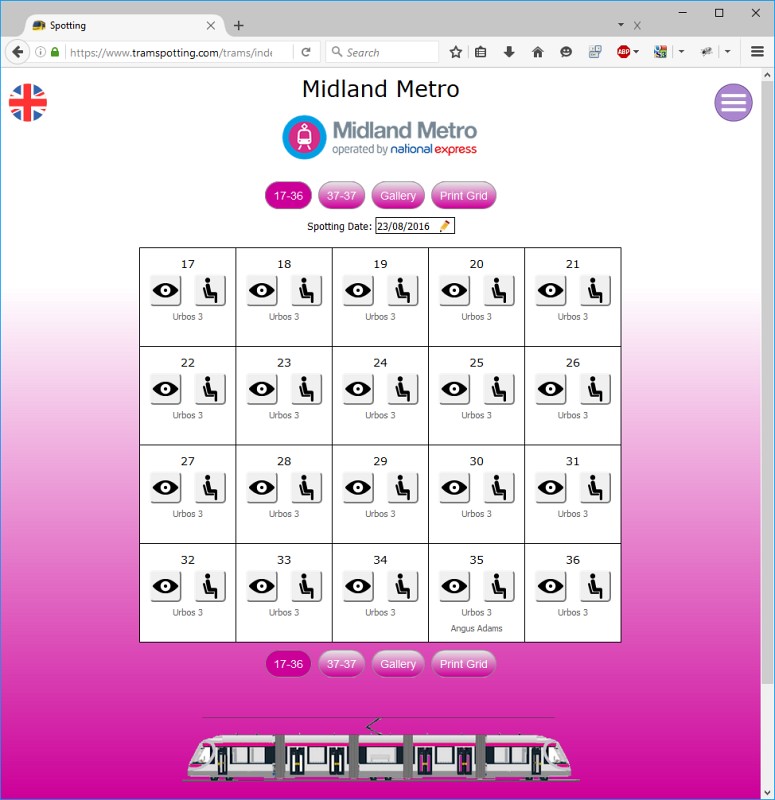The width and height of the screenshot is (775, 800).
Task: Toggle the eye icon for tram 22
Action: pyautogui.click(x=166, y=389)
